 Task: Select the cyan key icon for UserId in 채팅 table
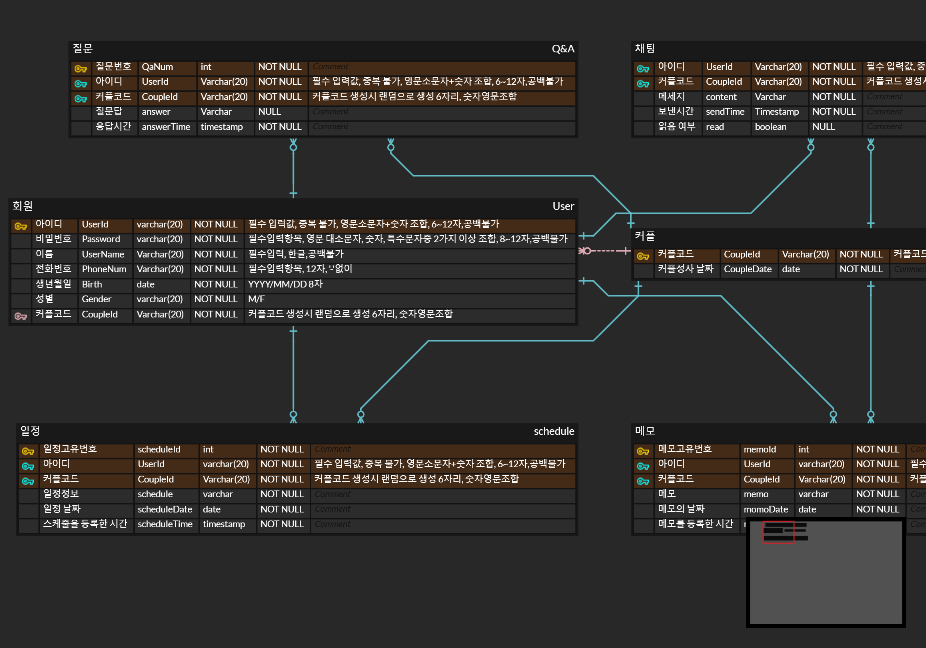(643, 69)
